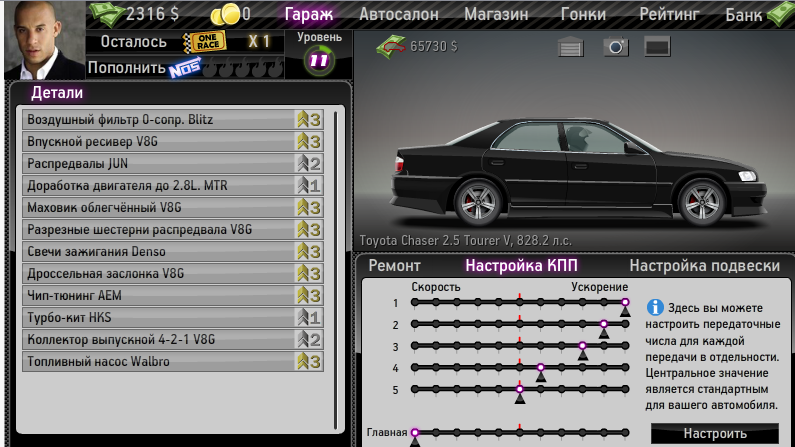
Task: Click upgrade rank icon for Турбо-кит HKS
Action: (309, 318)
